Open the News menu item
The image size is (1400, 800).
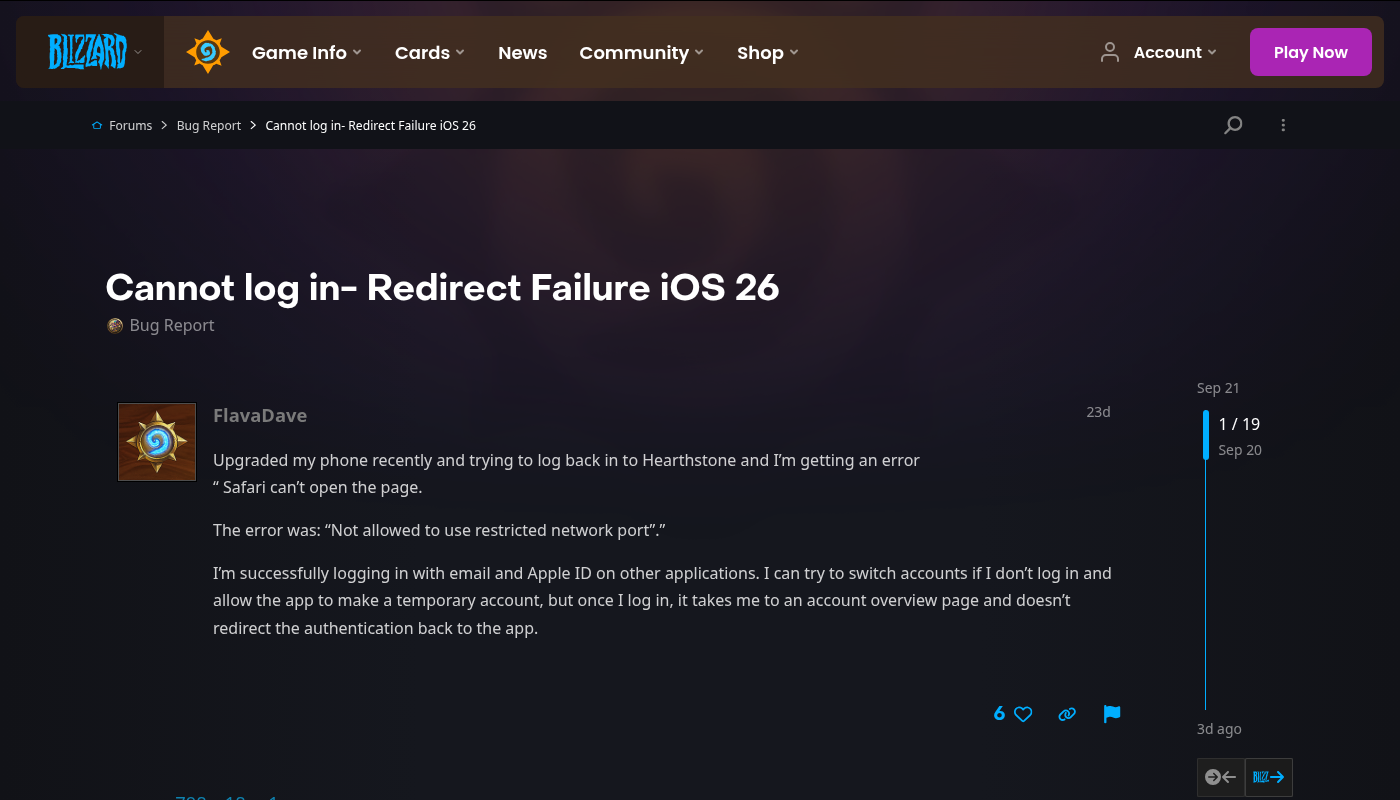point(522,53)
